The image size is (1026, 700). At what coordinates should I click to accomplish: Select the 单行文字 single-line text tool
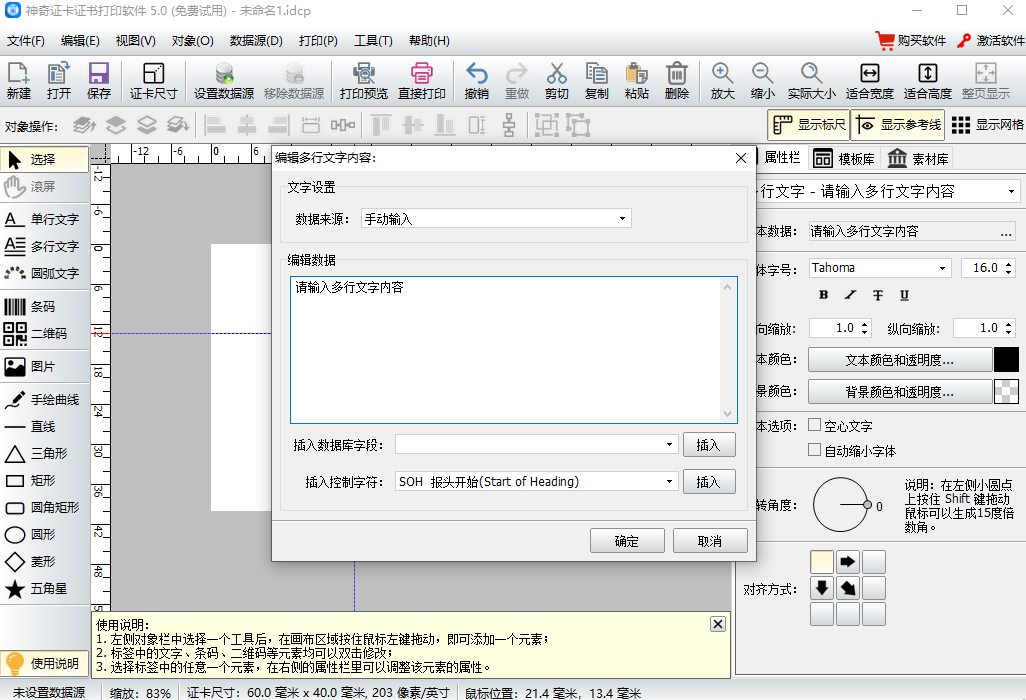click(44, 219)
